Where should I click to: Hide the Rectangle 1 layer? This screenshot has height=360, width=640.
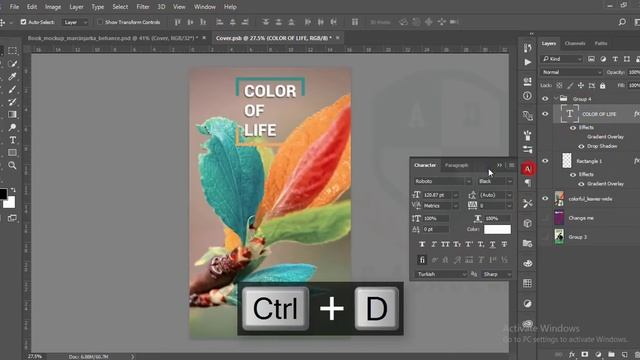click(x=545, y=161)
